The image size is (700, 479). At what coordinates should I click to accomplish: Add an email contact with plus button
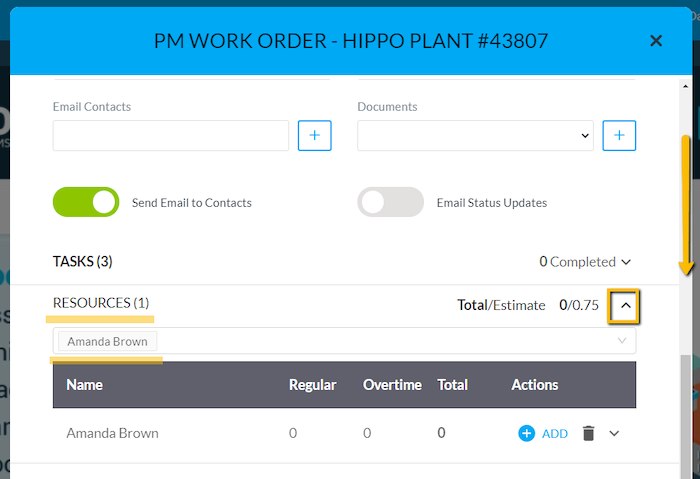315,135
